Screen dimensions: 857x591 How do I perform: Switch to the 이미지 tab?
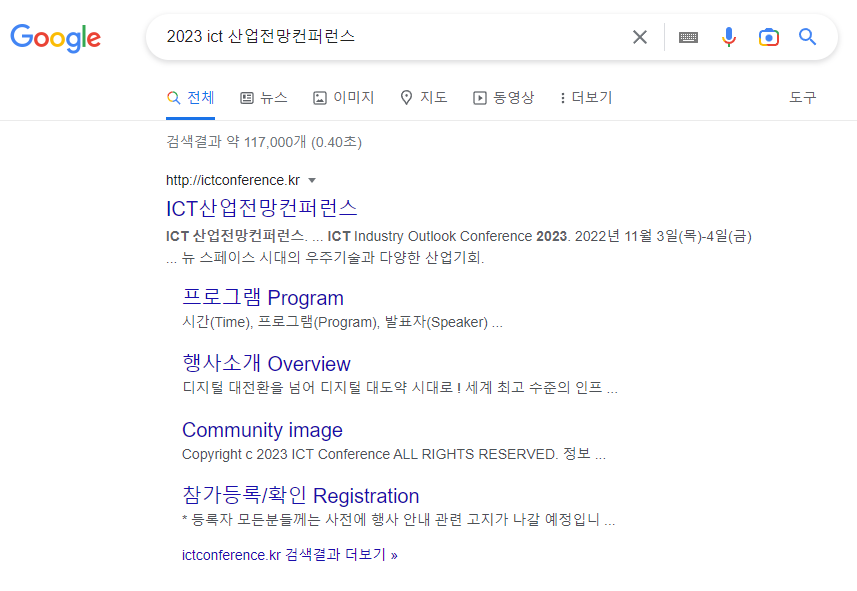343,97
